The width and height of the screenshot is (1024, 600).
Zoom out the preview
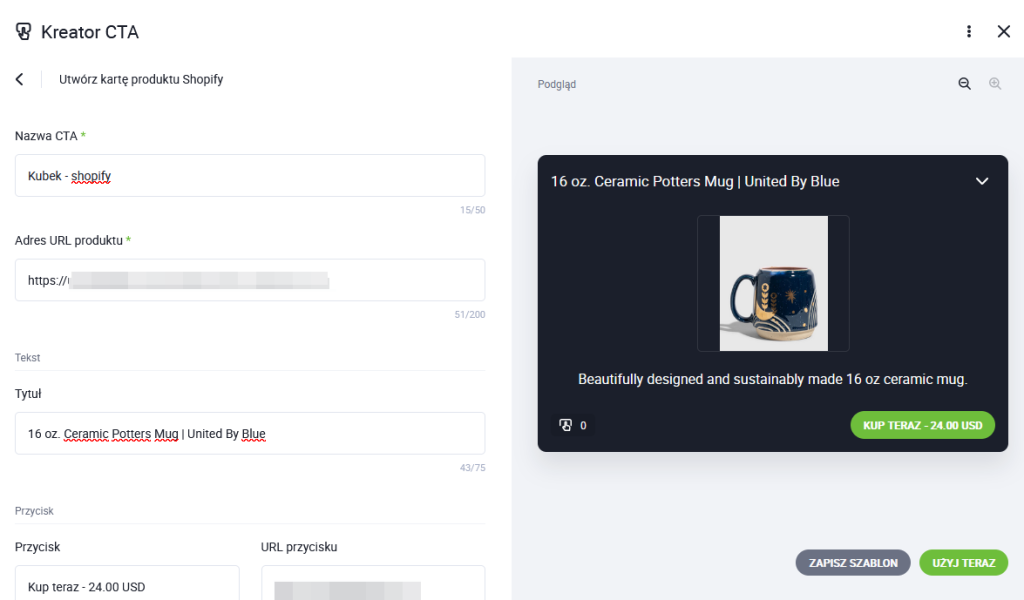(965, 84)
